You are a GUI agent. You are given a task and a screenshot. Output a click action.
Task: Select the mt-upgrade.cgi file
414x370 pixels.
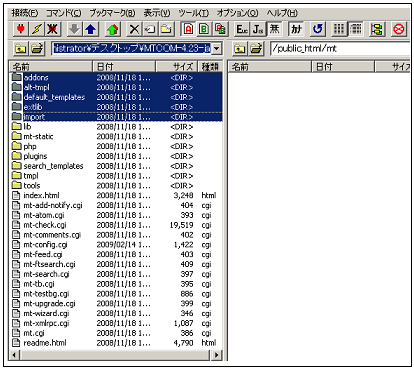(116, 304)
